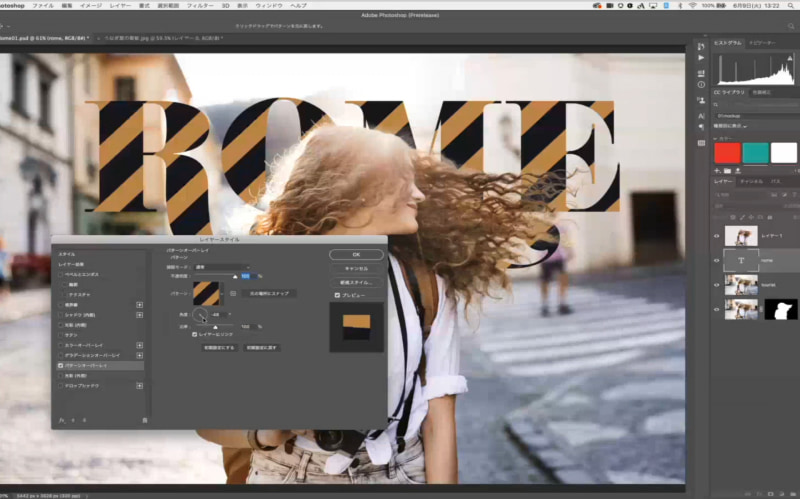Viewport: 800px width, 499px height.
Task: Click the layer mask thumbnail on bottom layer
Action: (780, 310)
